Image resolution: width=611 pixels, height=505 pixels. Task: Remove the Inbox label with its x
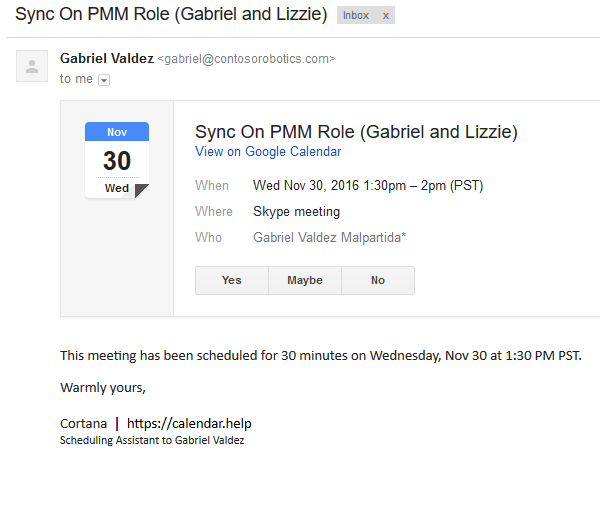click(386, 16)
